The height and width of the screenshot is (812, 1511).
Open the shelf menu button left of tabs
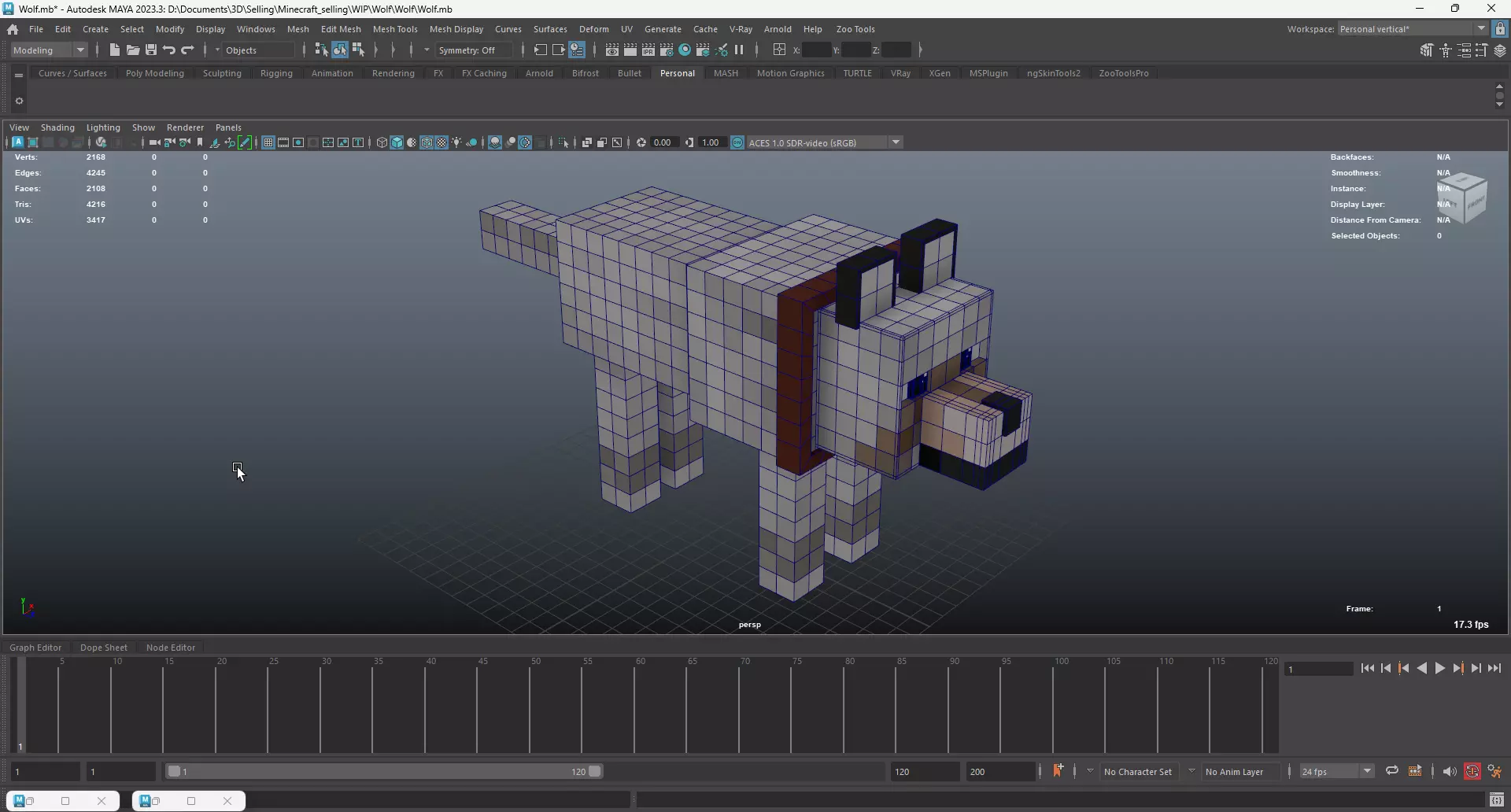(x=19, y=76)
